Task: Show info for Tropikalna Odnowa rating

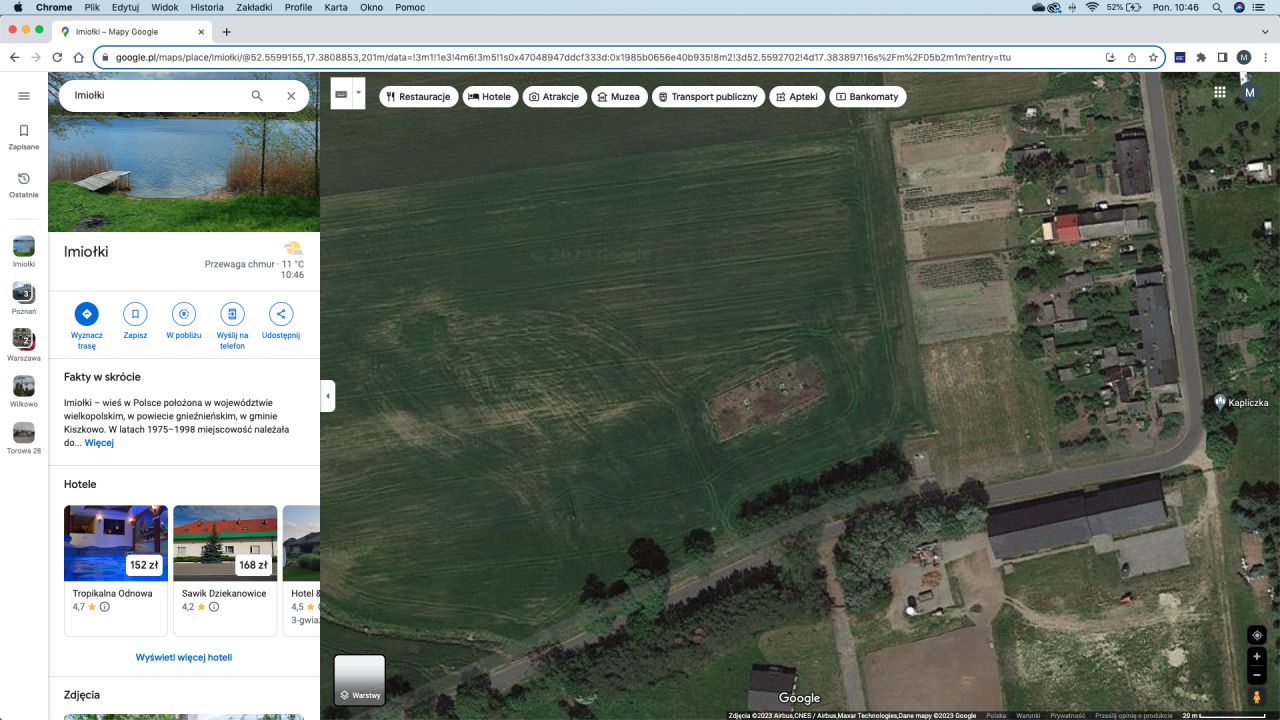Action: (x=105, y=607)
